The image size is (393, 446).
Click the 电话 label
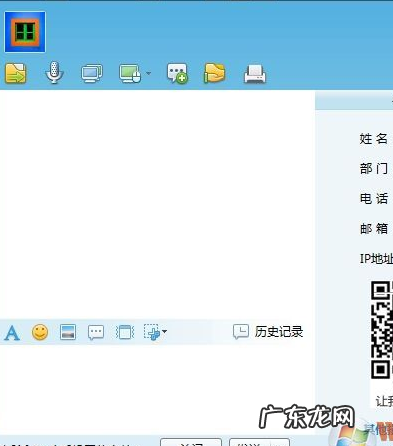click(374, 199)
